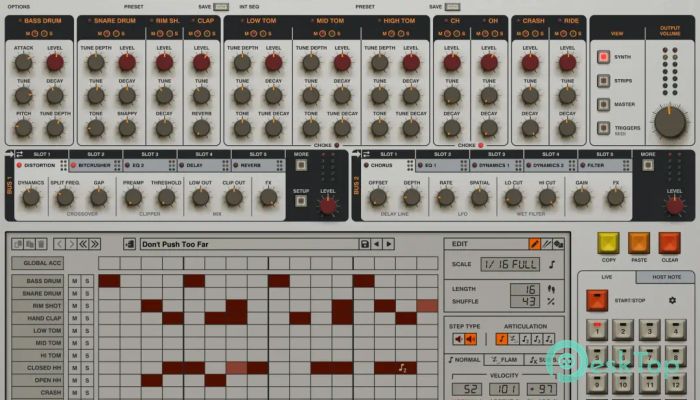700x400 pixels.
Task: Click the copy icon in sequencer toolbar
Action: pyautogui.click(x=18, y=244)
